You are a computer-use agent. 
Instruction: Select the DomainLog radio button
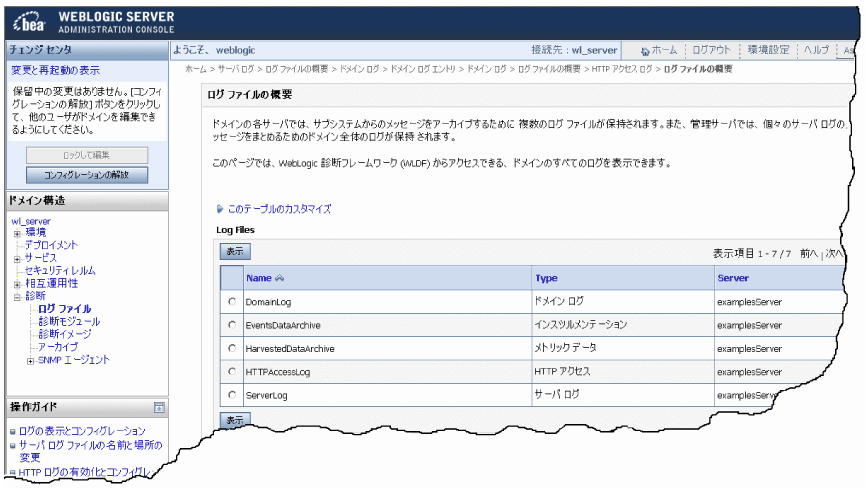click(x=232, y=302)
